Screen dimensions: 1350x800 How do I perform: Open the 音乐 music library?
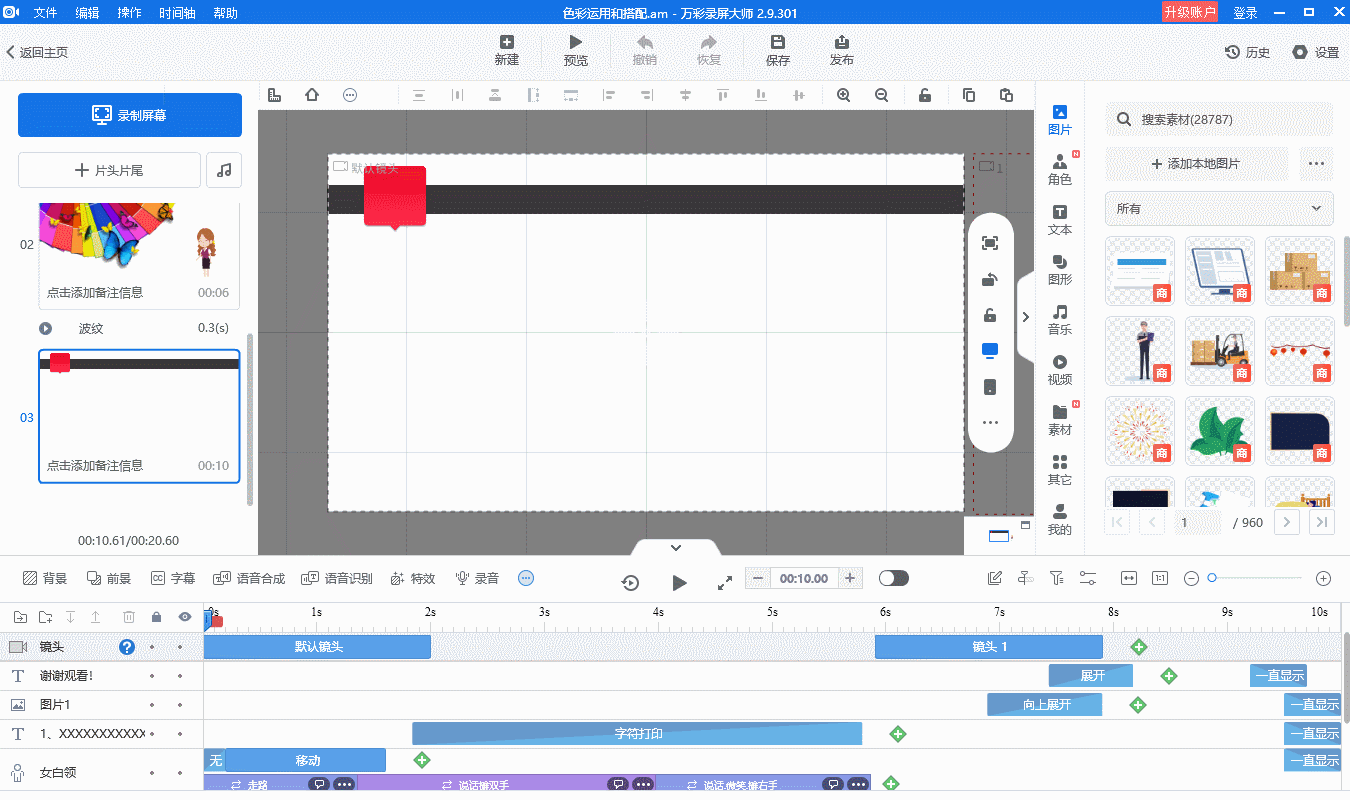pos(1060,320)
